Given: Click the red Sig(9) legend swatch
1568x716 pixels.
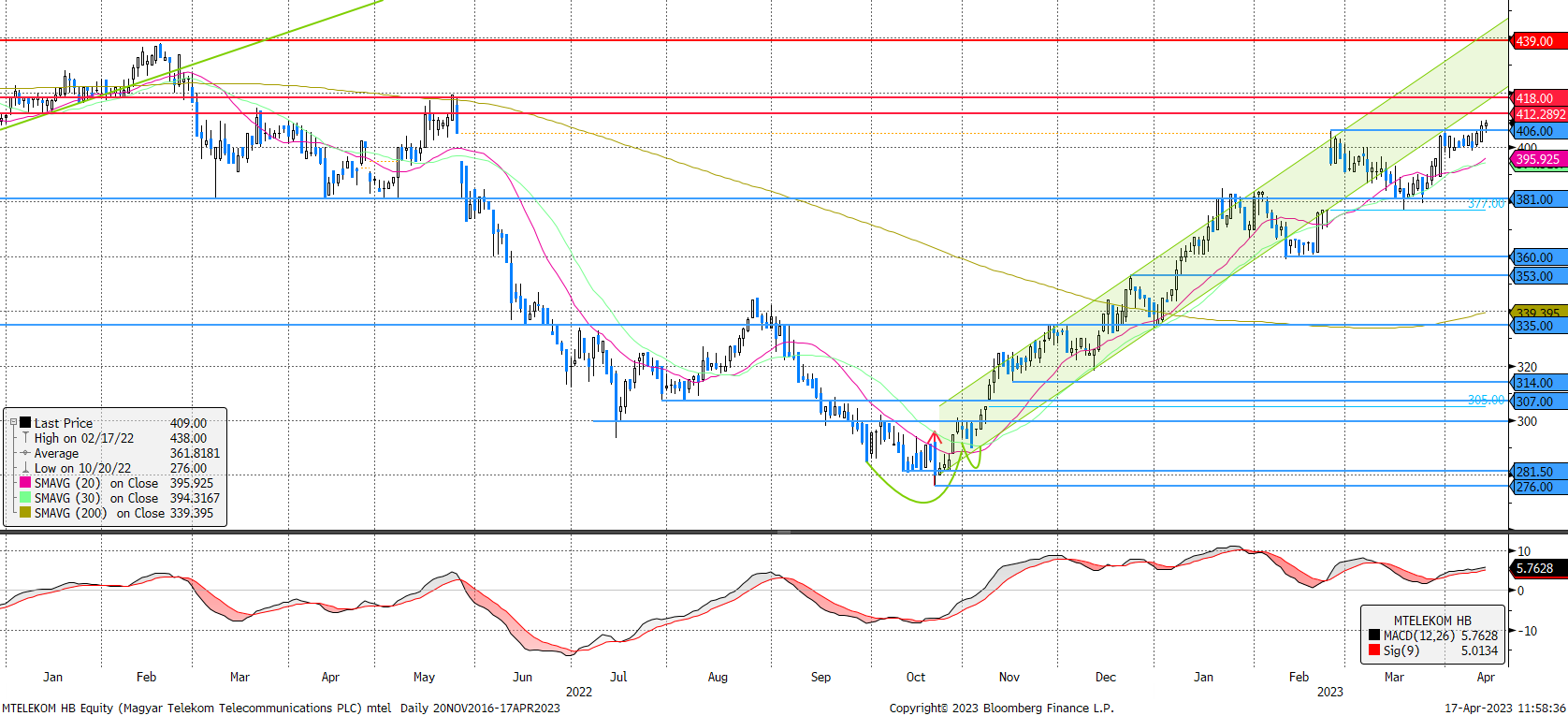Looking at the screenshot, I should pos(1373,650).
